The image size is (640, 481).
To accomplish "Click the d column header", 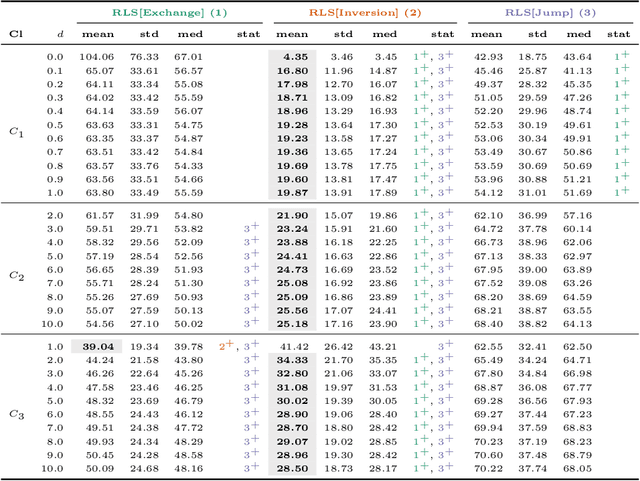I will point(60,33).
